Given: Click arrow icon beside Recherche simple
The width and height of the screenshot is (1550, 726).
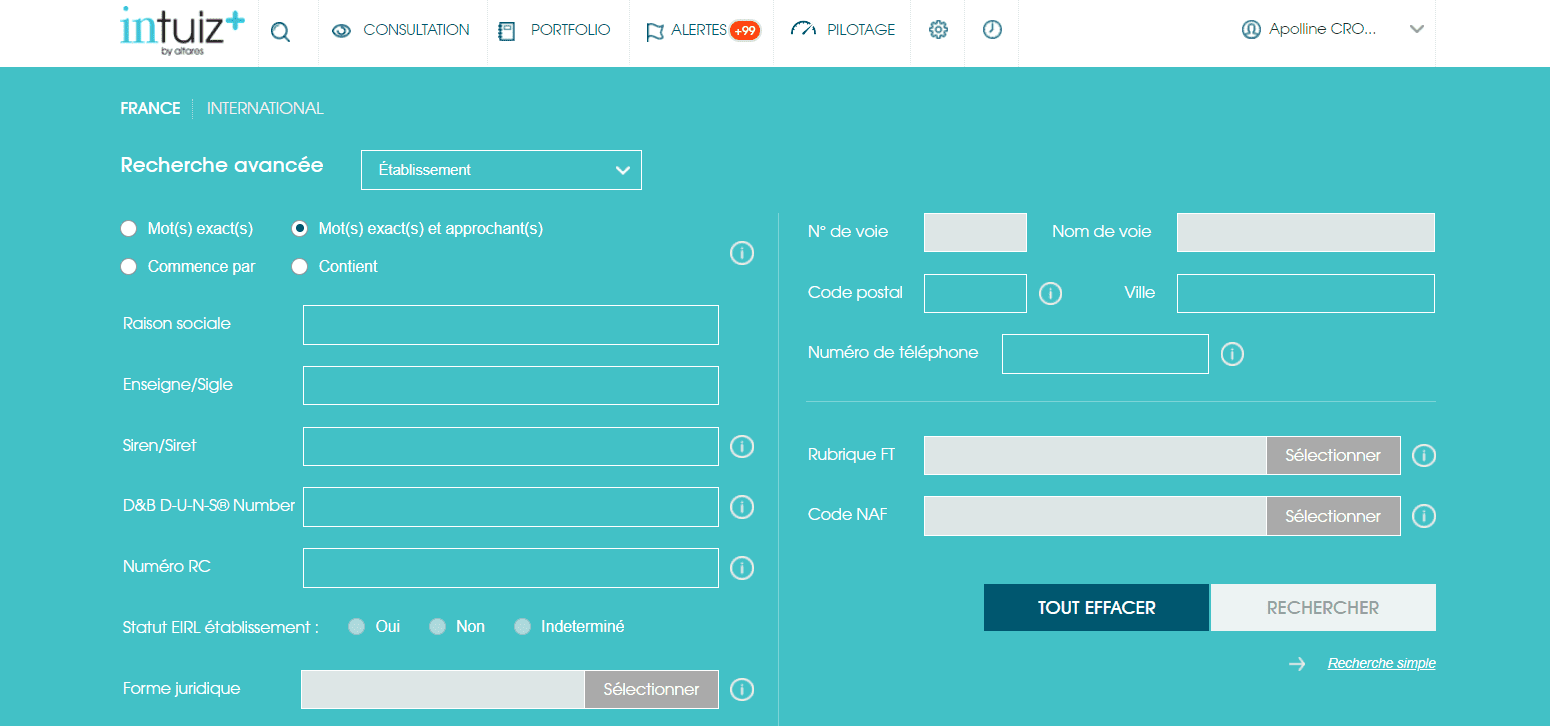Looking at the screenshot, I should 1297,664.
